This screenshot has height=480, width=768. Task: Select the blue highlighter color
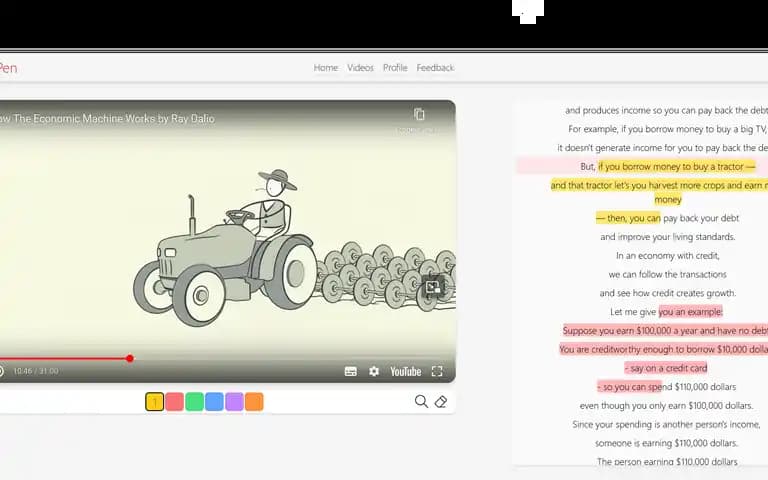coord(215,402)
